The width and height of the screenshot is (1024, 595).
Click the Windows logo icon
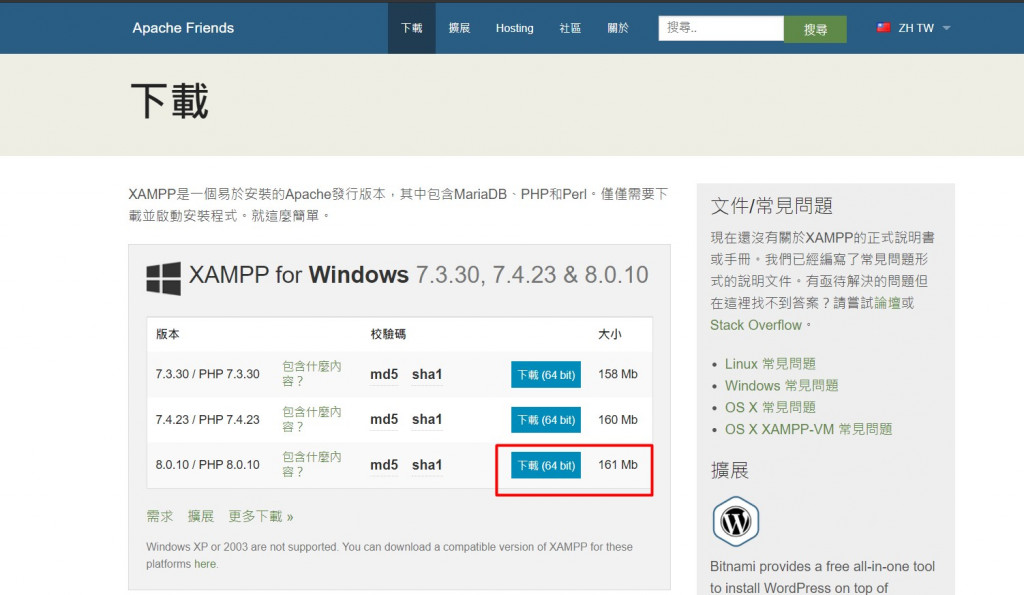(x=163, y=279)
